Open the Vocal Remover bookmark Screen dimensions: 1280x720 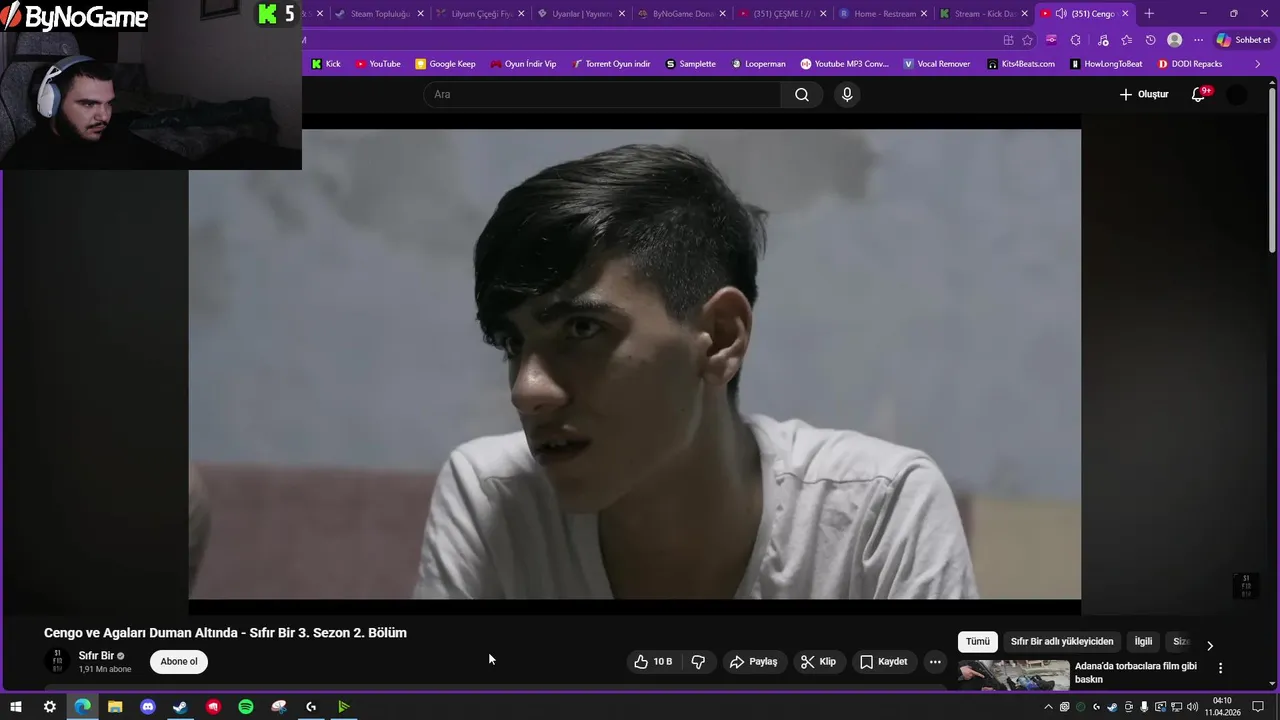pyautogui.click(x=937, y=64)
